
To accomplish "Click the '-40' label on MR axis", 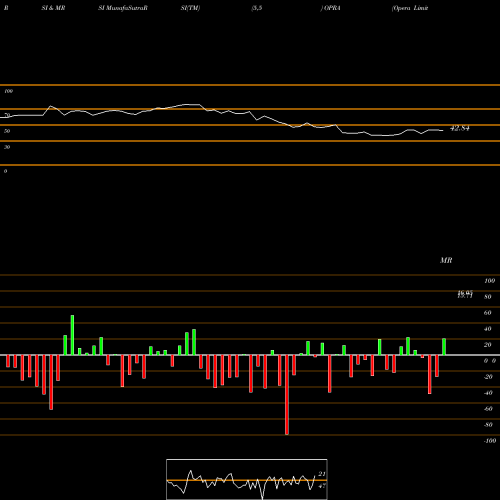I will [488, 393].
